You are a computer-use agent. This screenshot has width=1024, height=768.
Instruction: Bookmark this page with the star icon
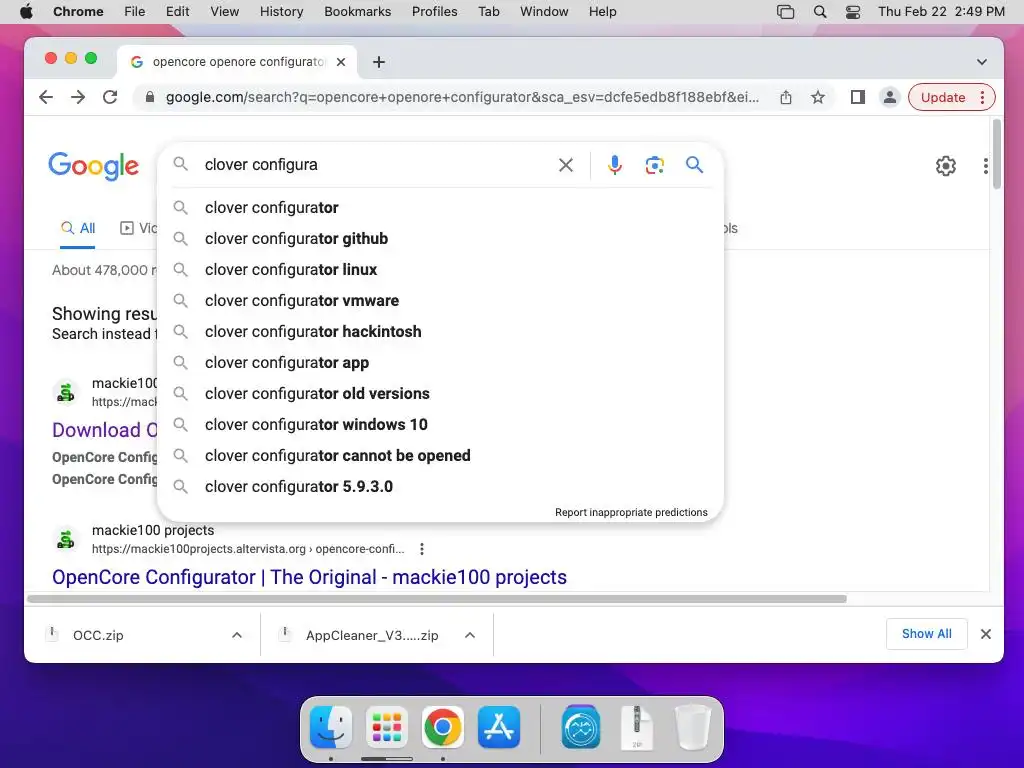click(x=818, y=97)
